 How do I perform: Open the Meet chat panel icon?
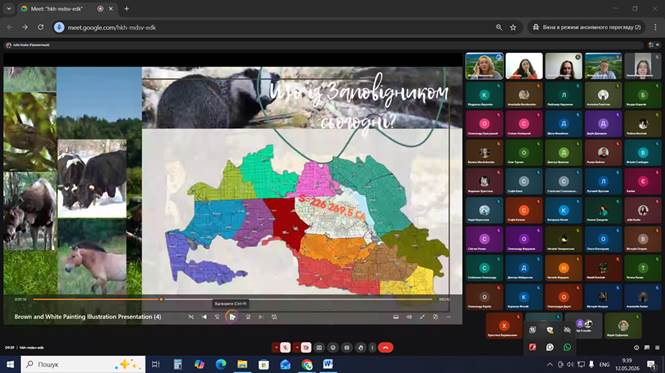[647, 348]
